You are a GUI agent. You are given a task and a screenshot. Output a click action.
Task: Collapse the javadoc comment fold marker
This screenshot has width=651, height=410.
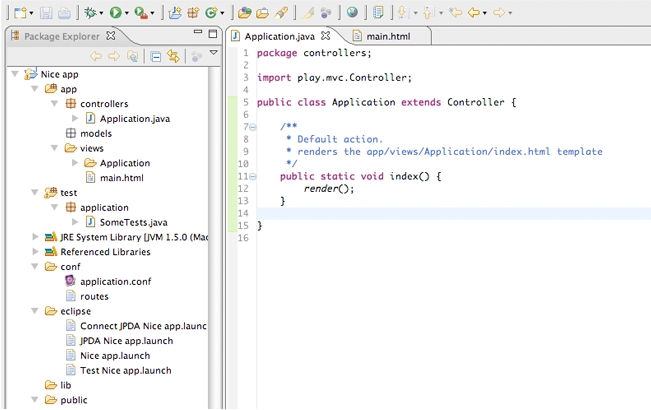pos(252,127)
